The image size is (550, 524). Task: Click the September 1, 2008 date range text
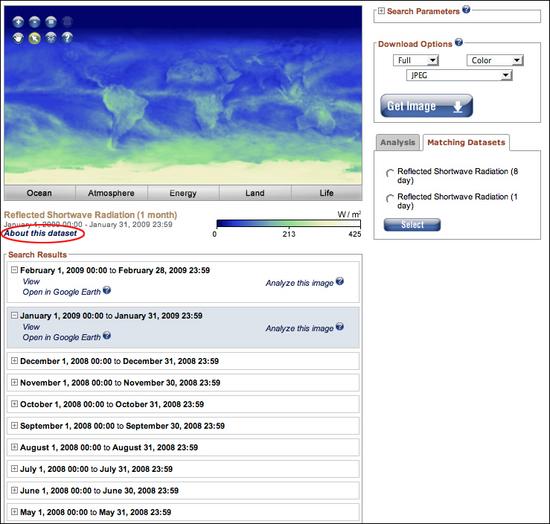[122, 426]
